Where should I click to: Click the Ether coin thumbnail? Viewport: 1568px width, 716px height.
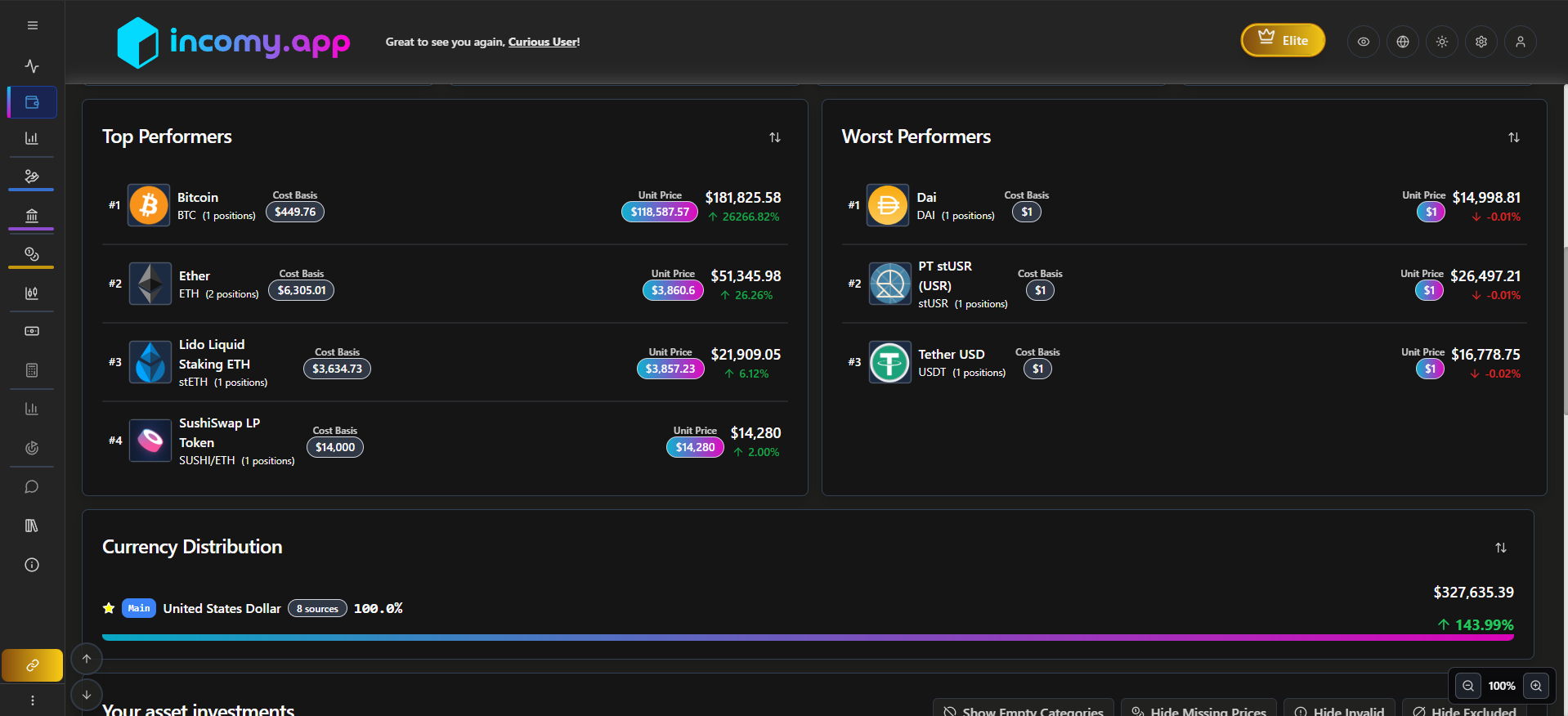point(150,284)
